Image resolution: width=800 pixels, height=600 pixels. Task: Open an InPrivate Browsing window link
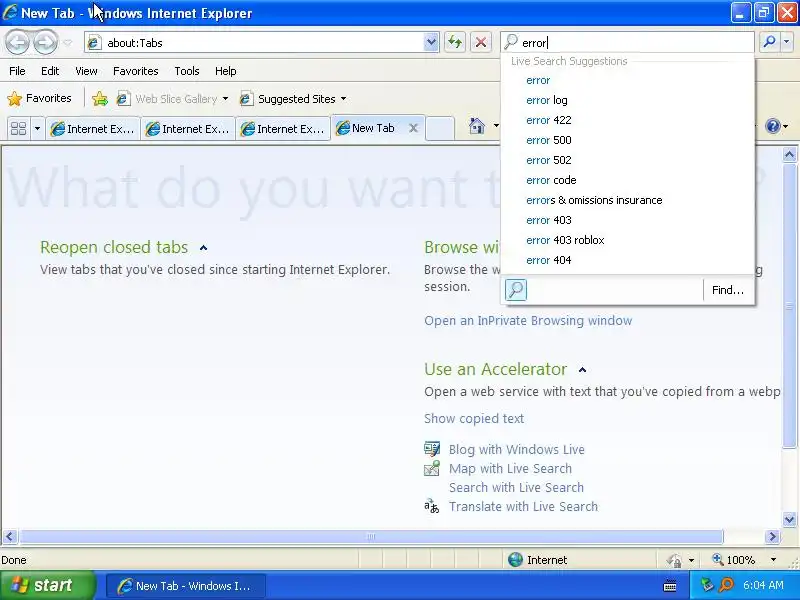[528, 320]
